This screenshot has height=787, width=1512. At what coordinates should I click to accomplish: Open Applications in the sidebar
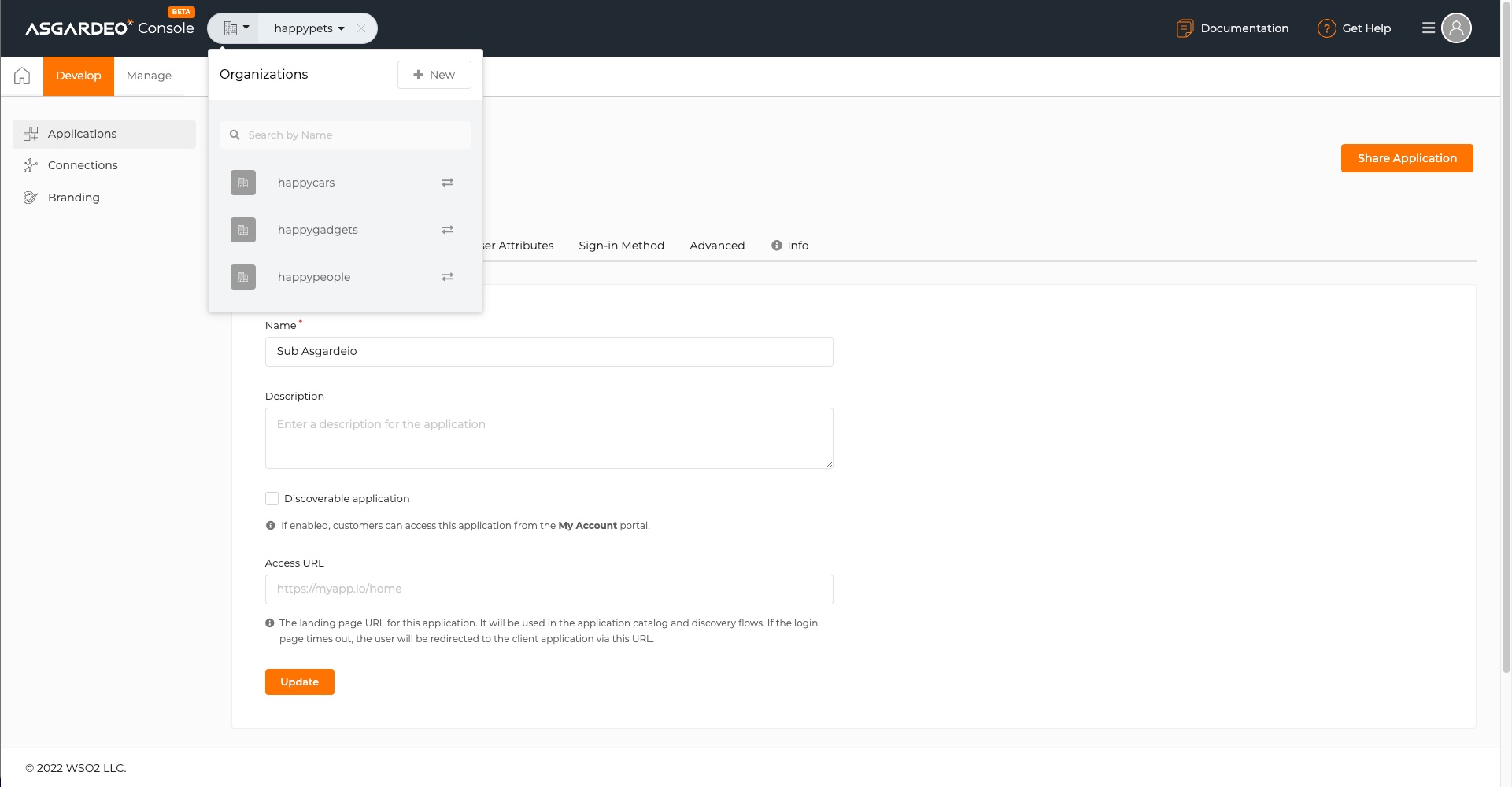(x=104, y=134)
